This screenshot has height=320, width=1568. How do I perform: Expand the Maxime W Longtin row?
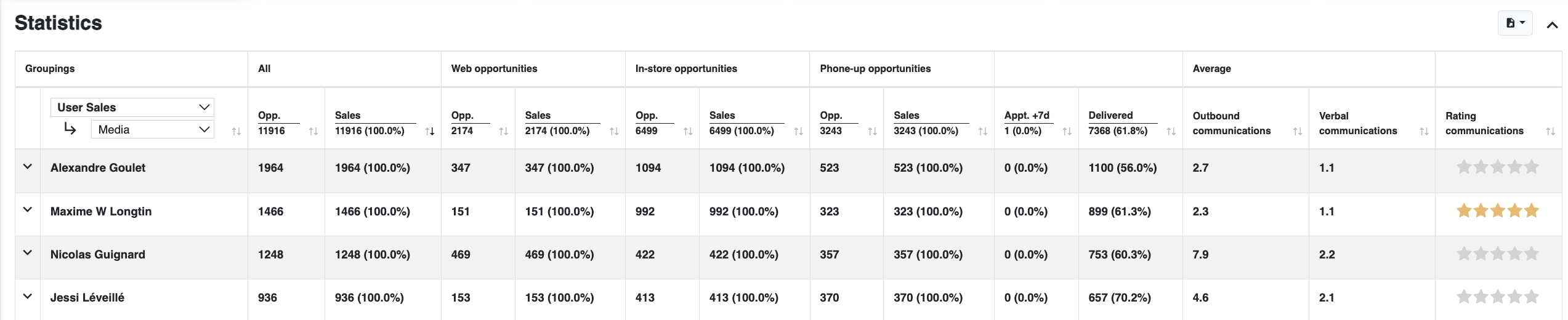(28, 210)
